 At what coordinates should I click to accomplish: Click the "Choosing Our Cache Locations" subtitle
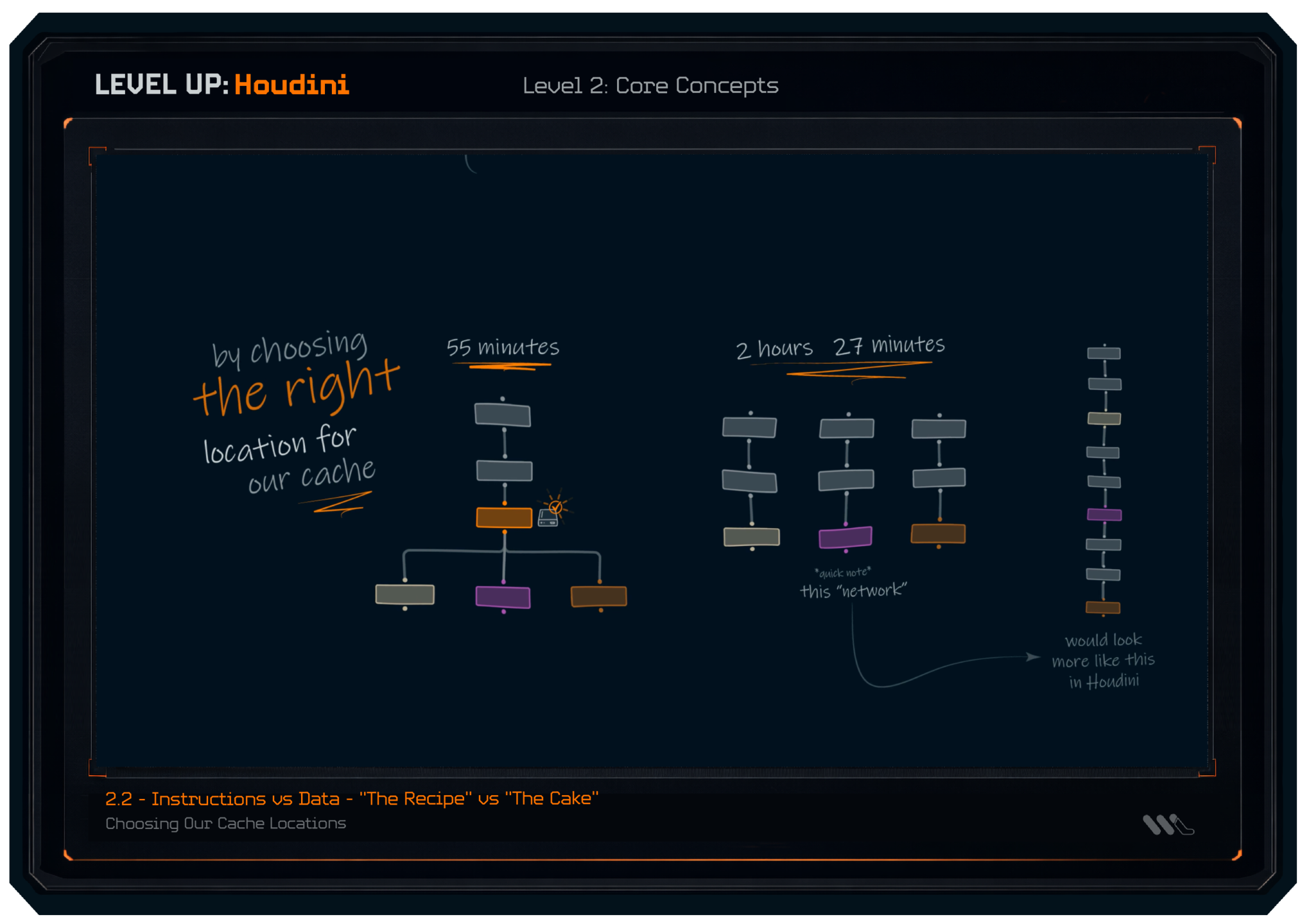point(225,823)
